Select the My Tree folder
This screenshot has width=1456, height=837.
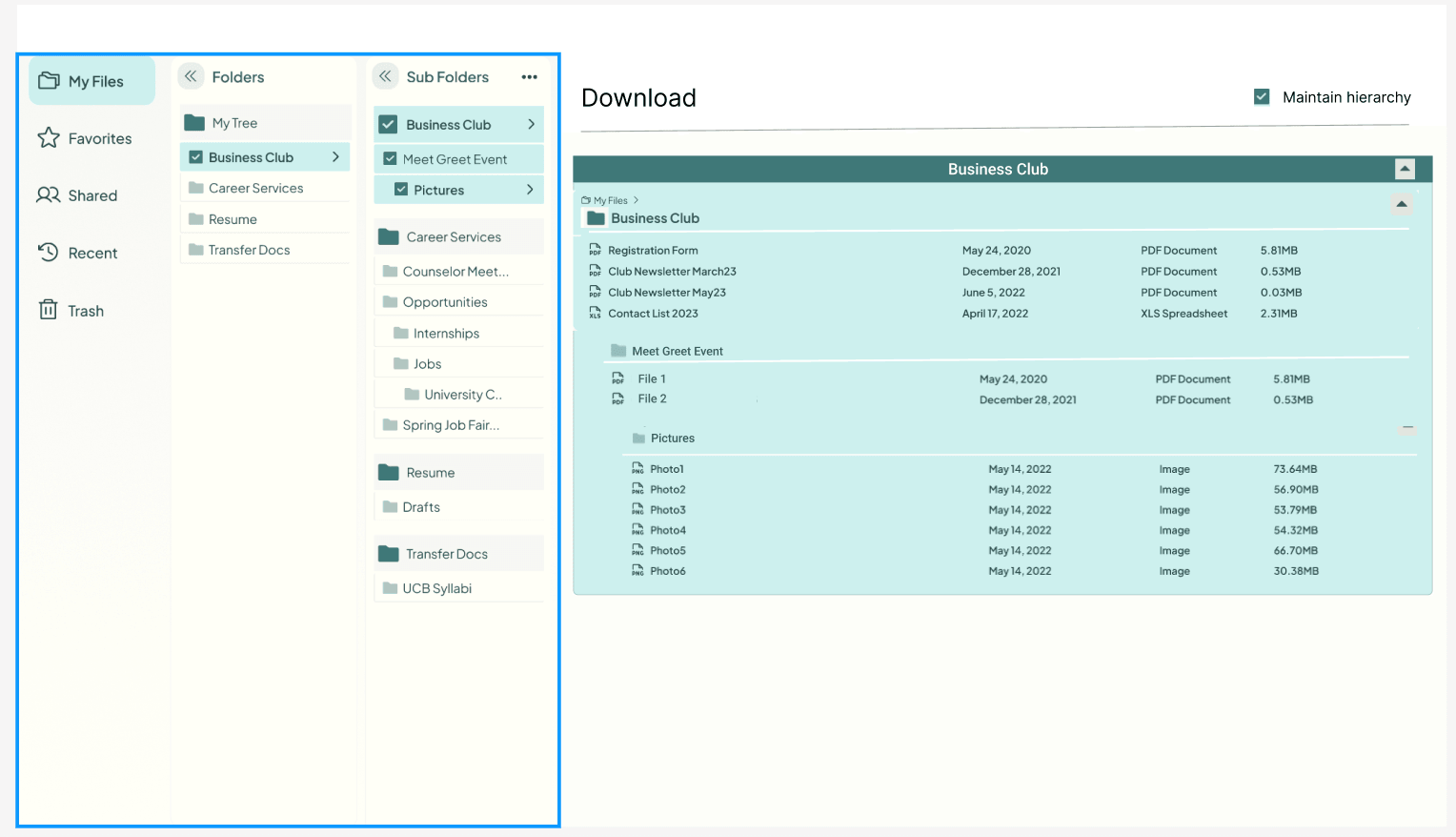(x=265, y=123)
